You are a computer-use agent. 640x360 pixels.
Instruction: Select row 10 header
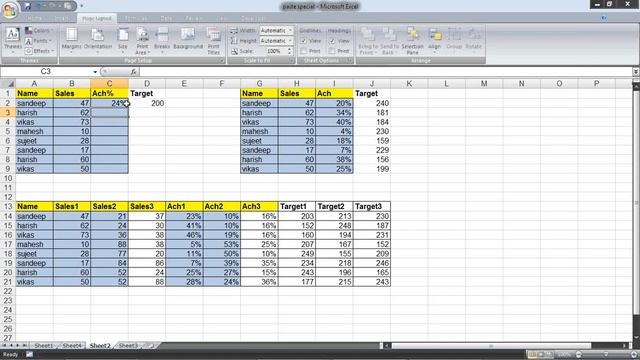point(8,178)
